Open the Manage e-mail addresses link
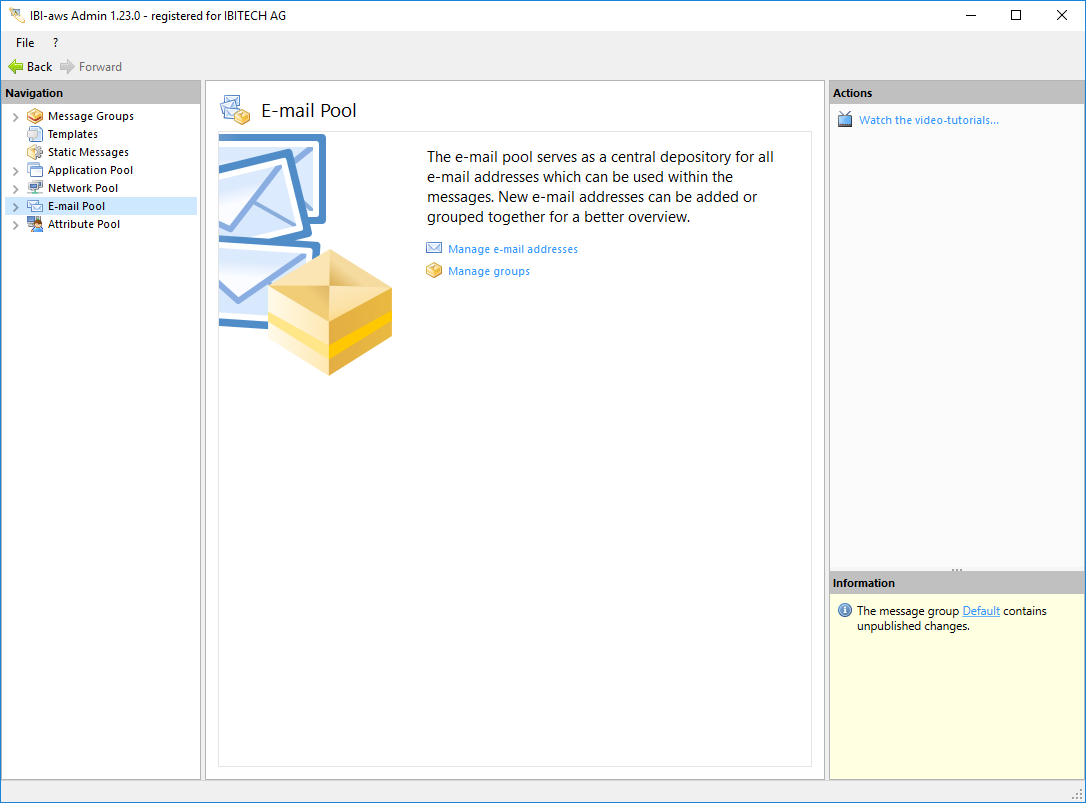Image resolution: width=1086 pixels, height=803 pixels. pyautogui.click(x=512, y=249)
